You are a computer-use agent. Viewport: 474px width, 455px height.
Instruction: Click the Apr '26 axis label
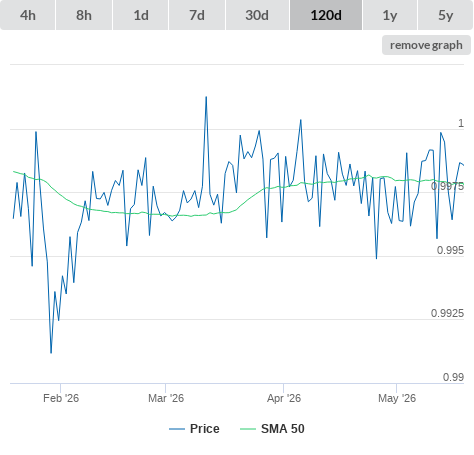(284, 398)
